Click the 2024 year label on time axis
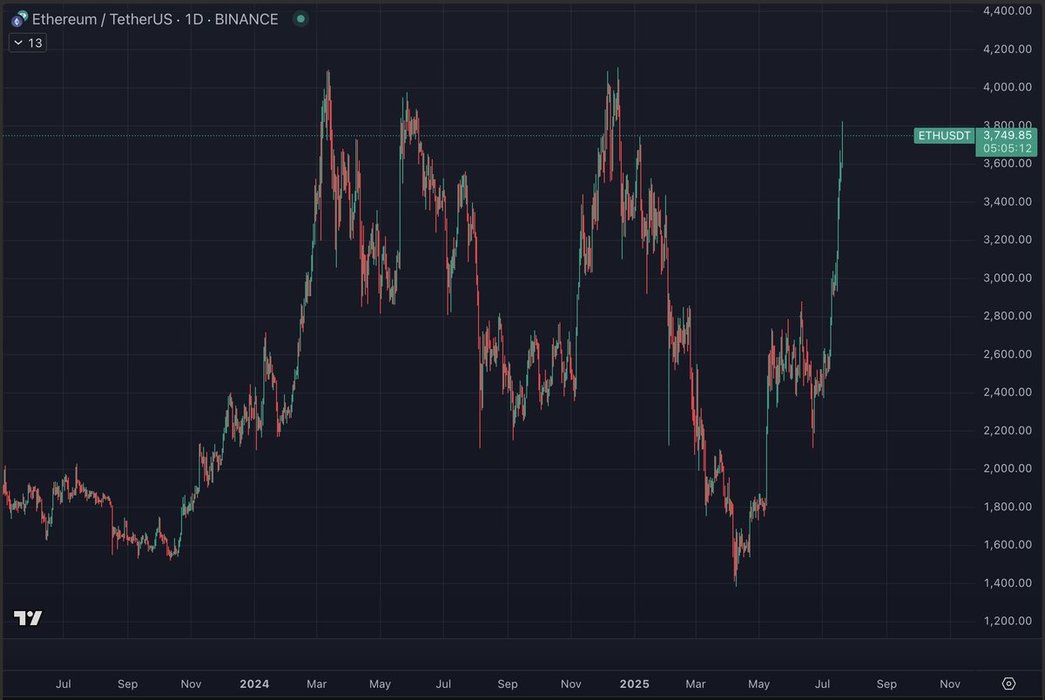The image size is (1045, 700). (254, 684)
